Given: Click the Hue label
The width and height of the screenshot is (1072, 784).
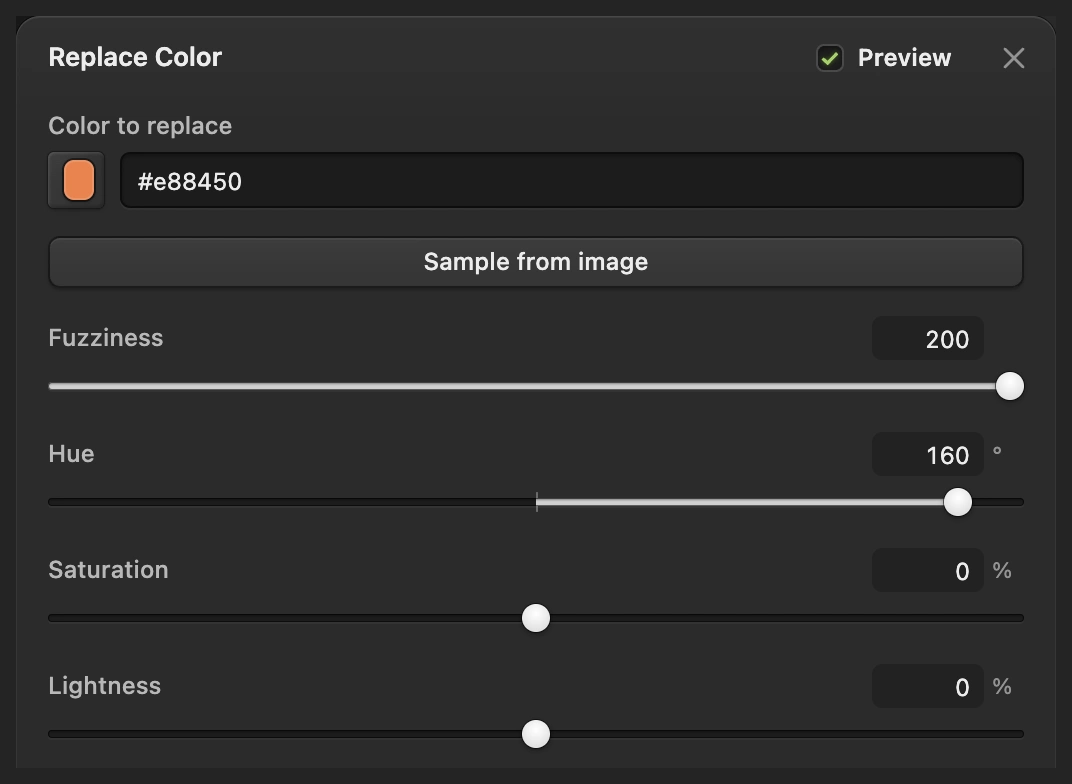Looking at the screenshot, I should tap(71, 454).
